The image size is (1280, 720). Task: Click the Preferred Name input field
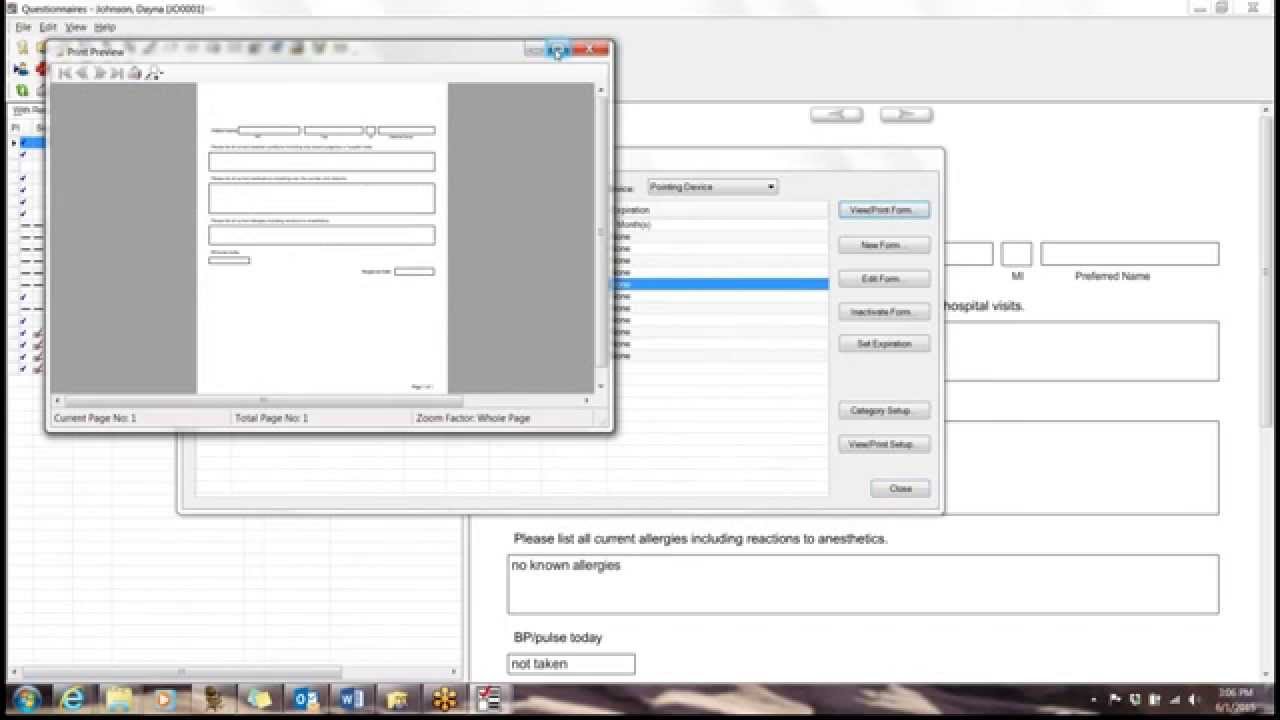point(1130,254)
